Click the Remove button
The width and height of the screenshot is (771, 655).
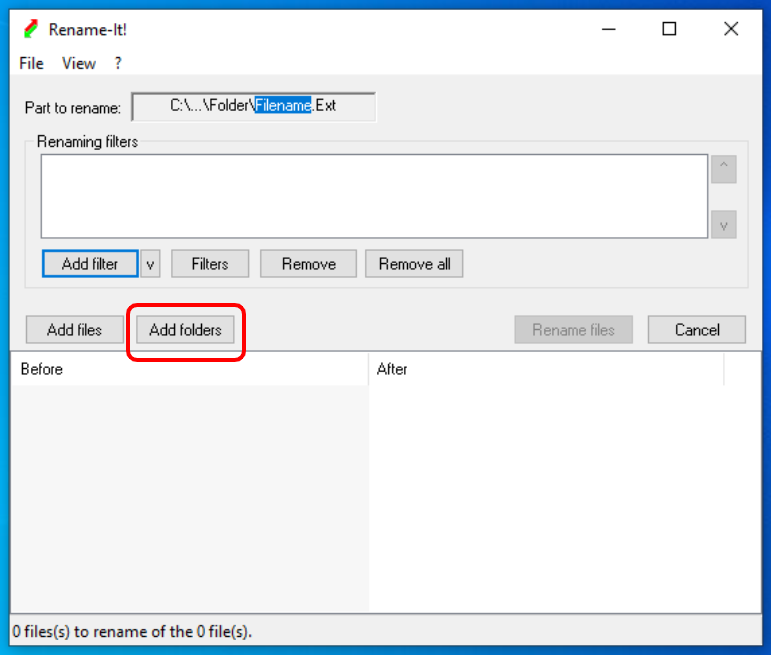(308, 264)
